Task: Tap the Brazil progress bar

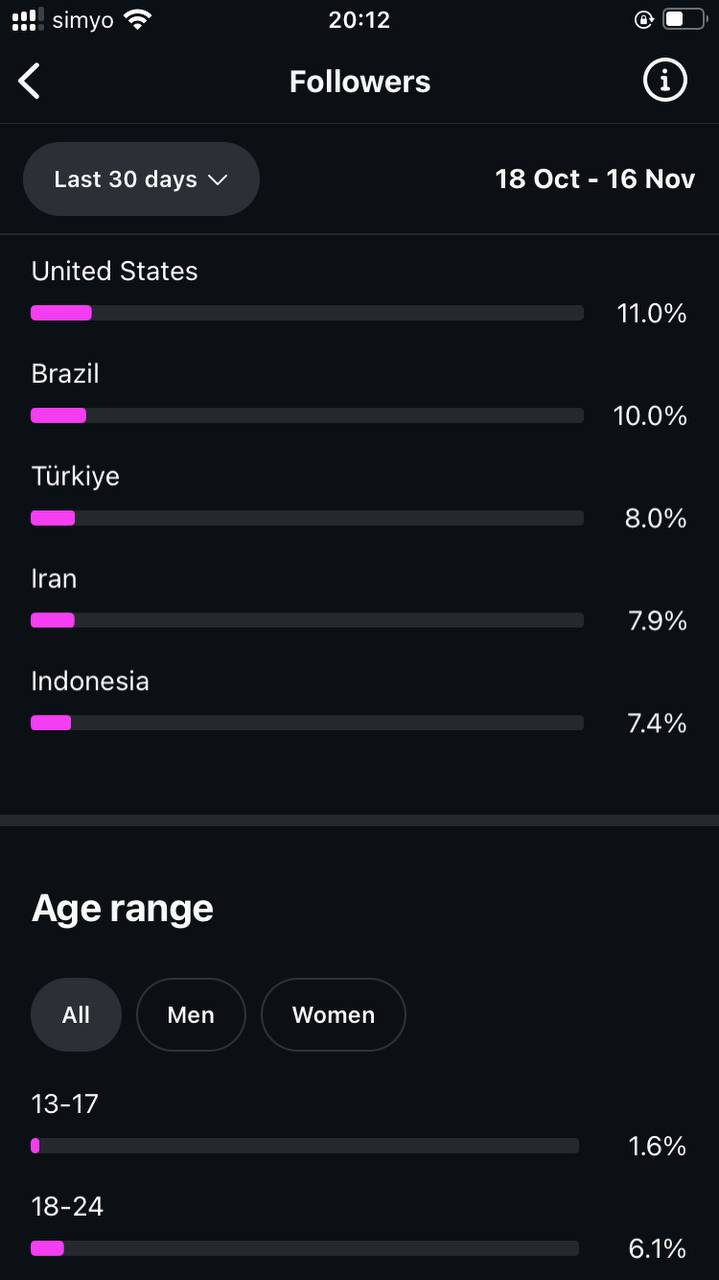Action: point(307,416)
